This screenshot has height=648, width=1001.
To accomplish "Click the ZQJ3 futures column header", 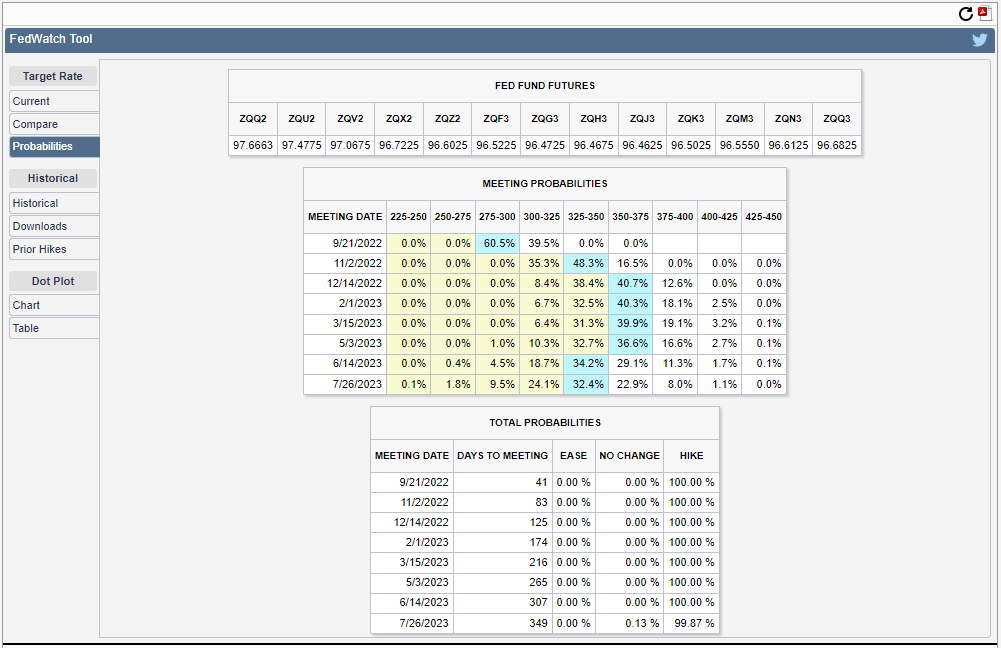I will pyautogui.click(x=642, y=119).
